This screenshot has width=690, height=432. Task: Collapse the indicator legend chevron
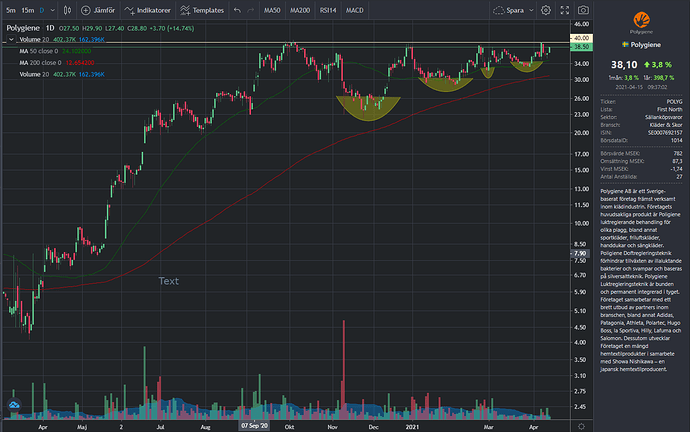11,40
